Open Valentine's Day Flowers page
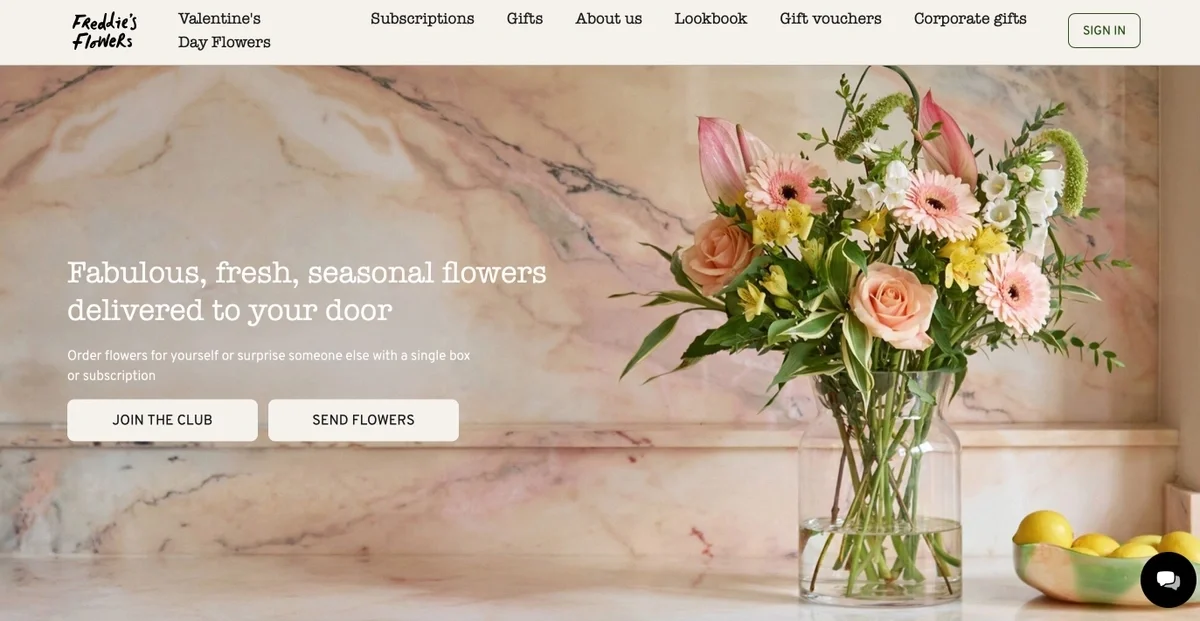The image size is (1200, 621). pyautogui.click(x=224, y=31)
